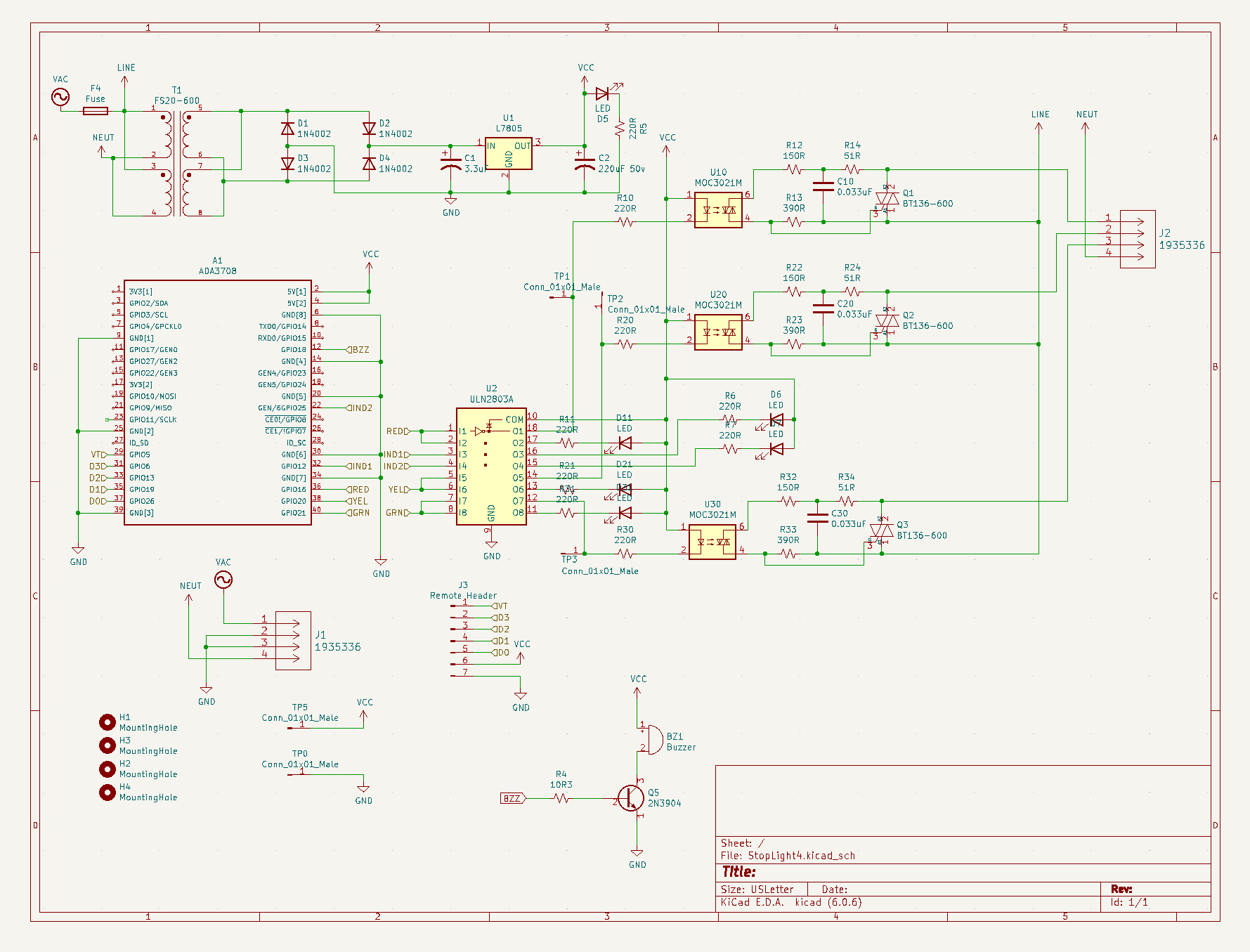Select resistor R13 390R
Image resolution: width=1250 pixels, height=952 pixels.
click(794, 222)
